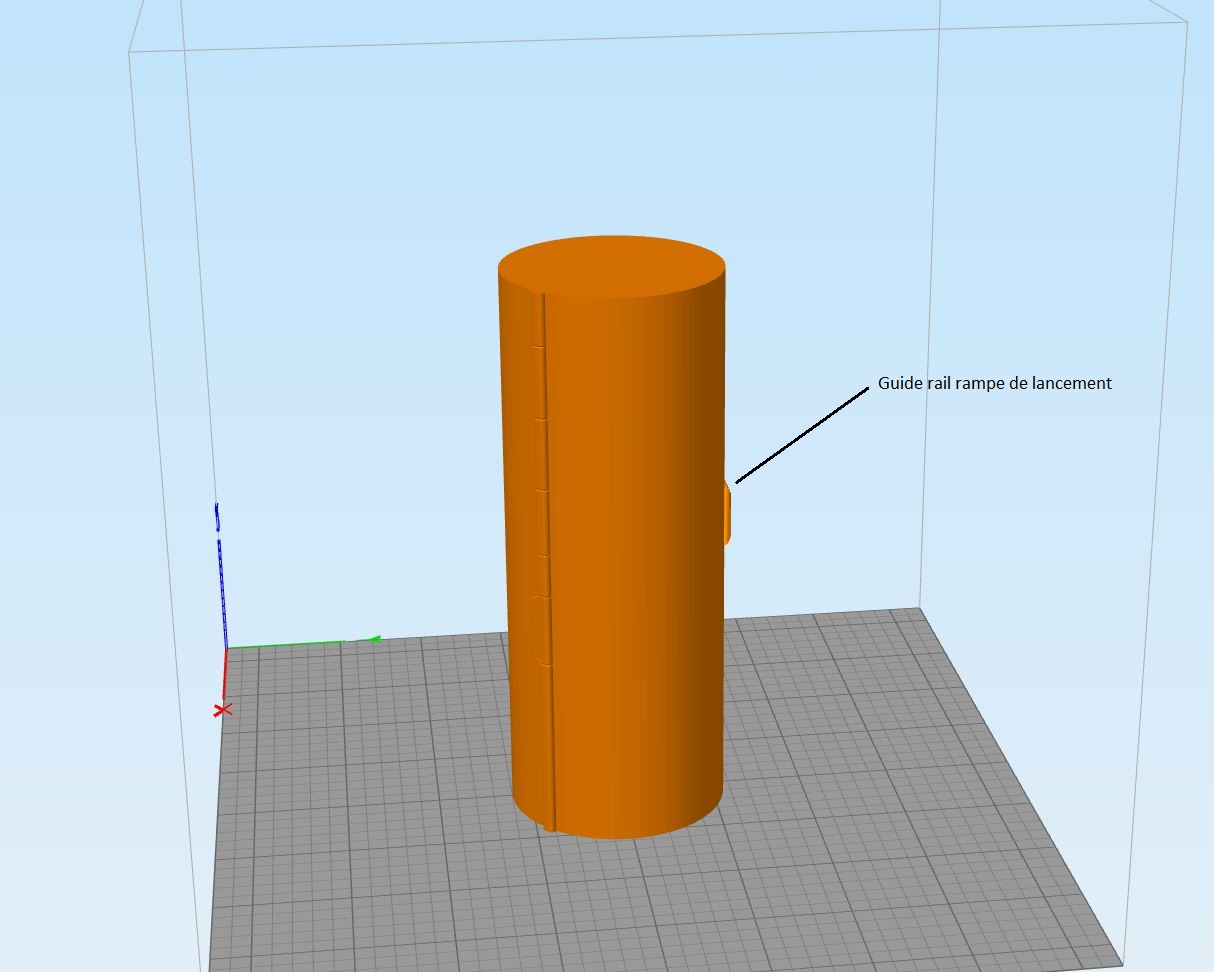Select the orange guide rail lug
The image size is (1214, 972).
(728, 514)
